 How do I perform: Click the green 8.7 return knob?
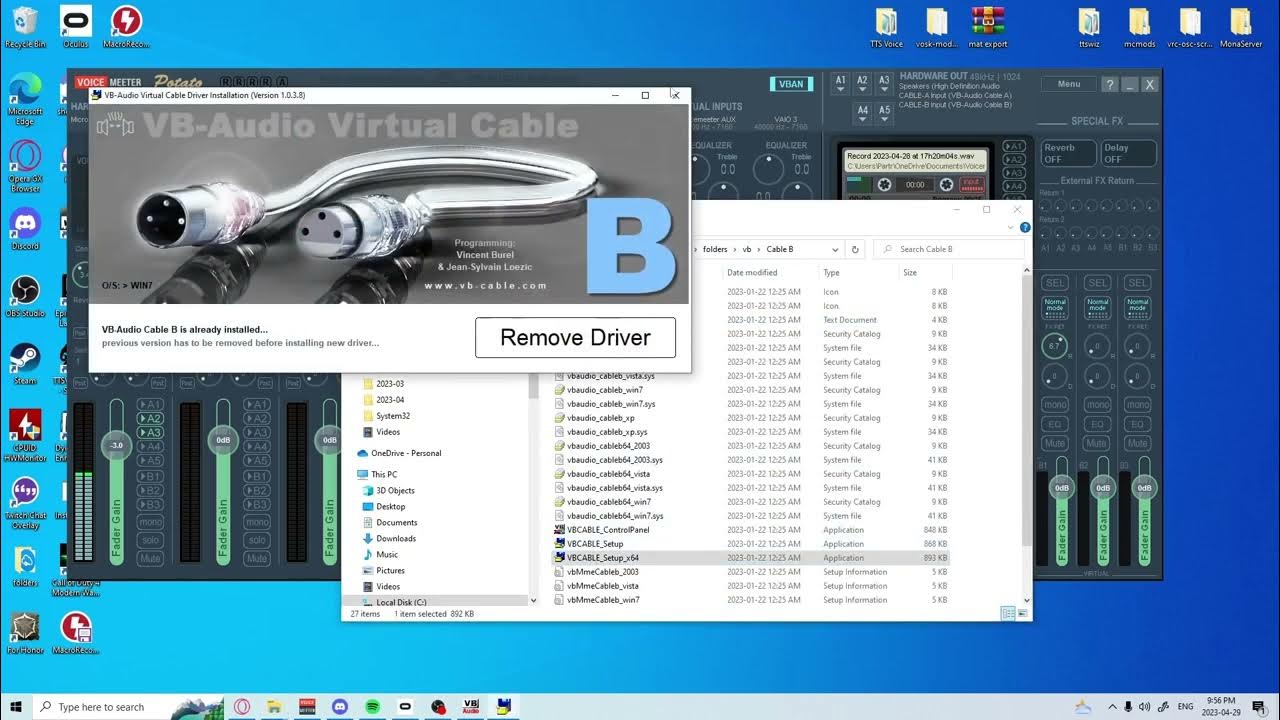tap(1055, 346)
